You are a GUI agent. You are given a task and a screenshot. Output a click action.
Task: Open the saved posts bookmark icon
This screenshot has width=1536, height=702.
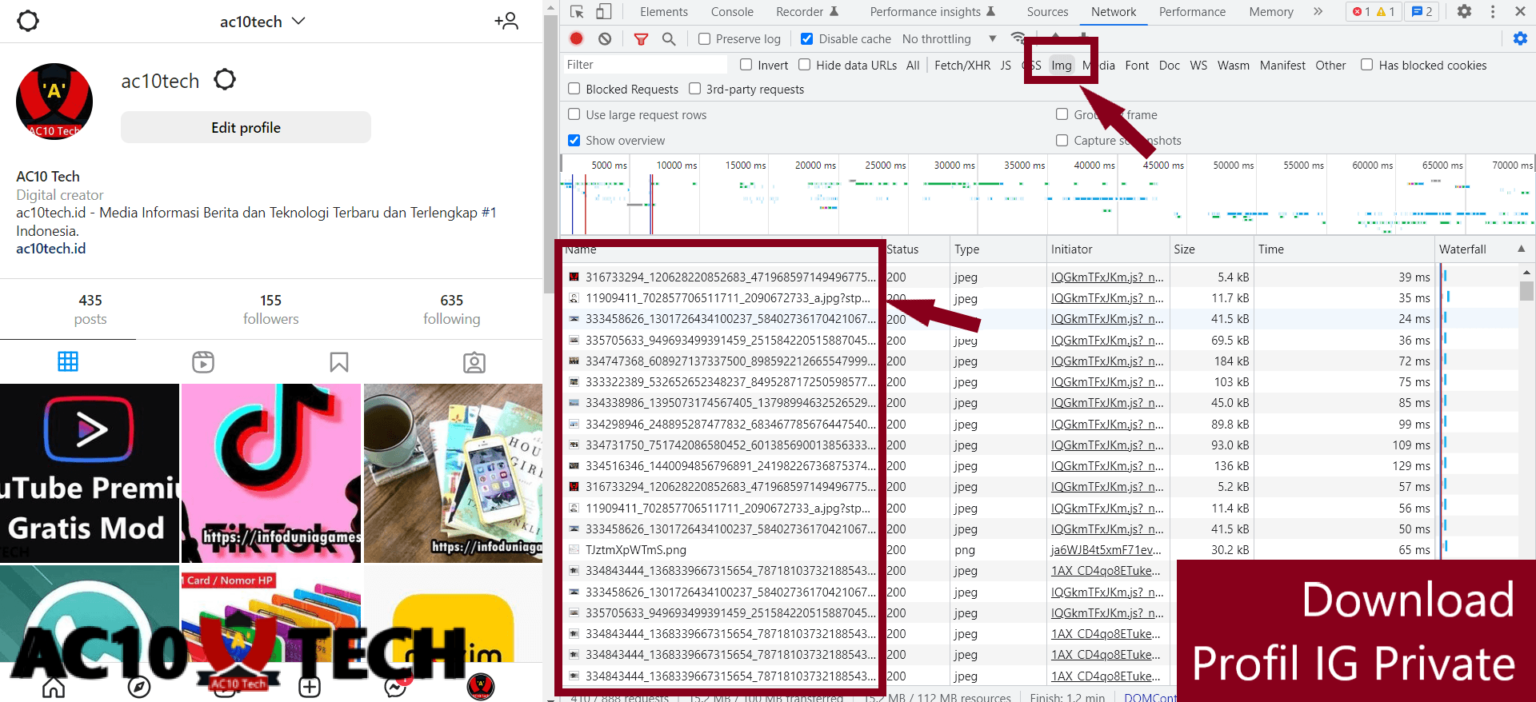coord(339,361)
